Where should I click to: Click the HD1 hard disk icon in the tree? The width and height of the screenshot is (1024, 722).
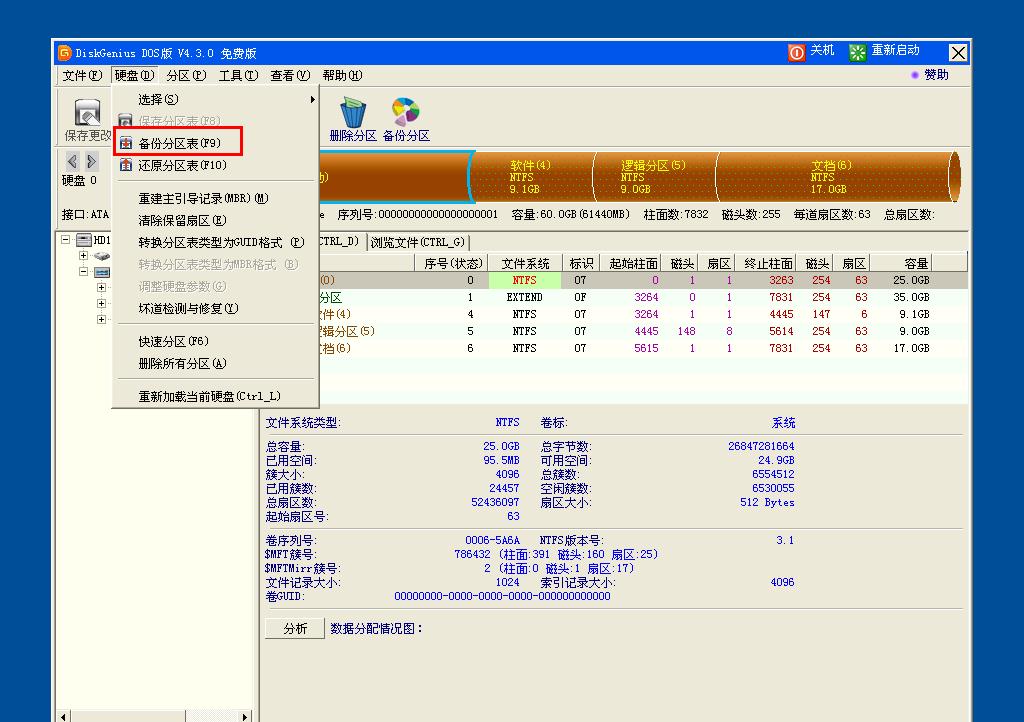[x=84, y=240]
